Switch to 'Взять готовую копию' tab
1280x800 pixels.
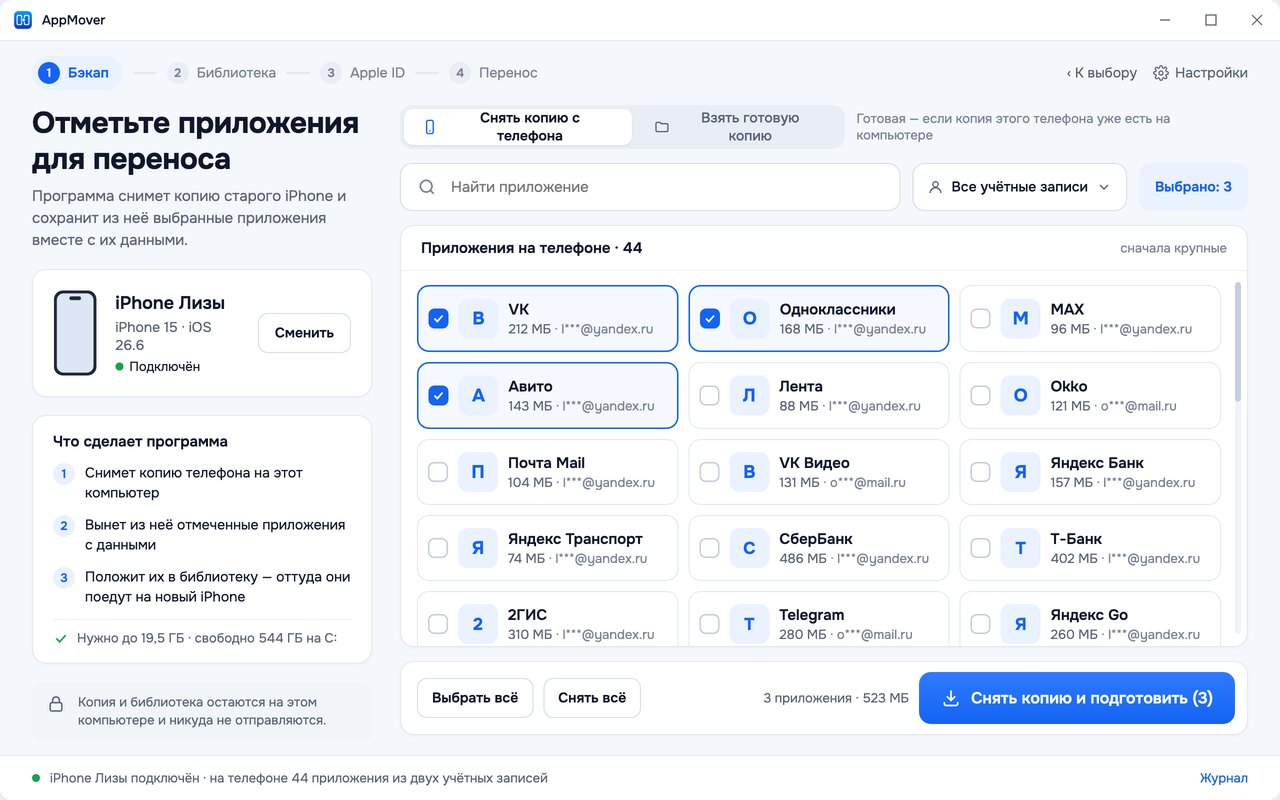(x=738, y=127)
